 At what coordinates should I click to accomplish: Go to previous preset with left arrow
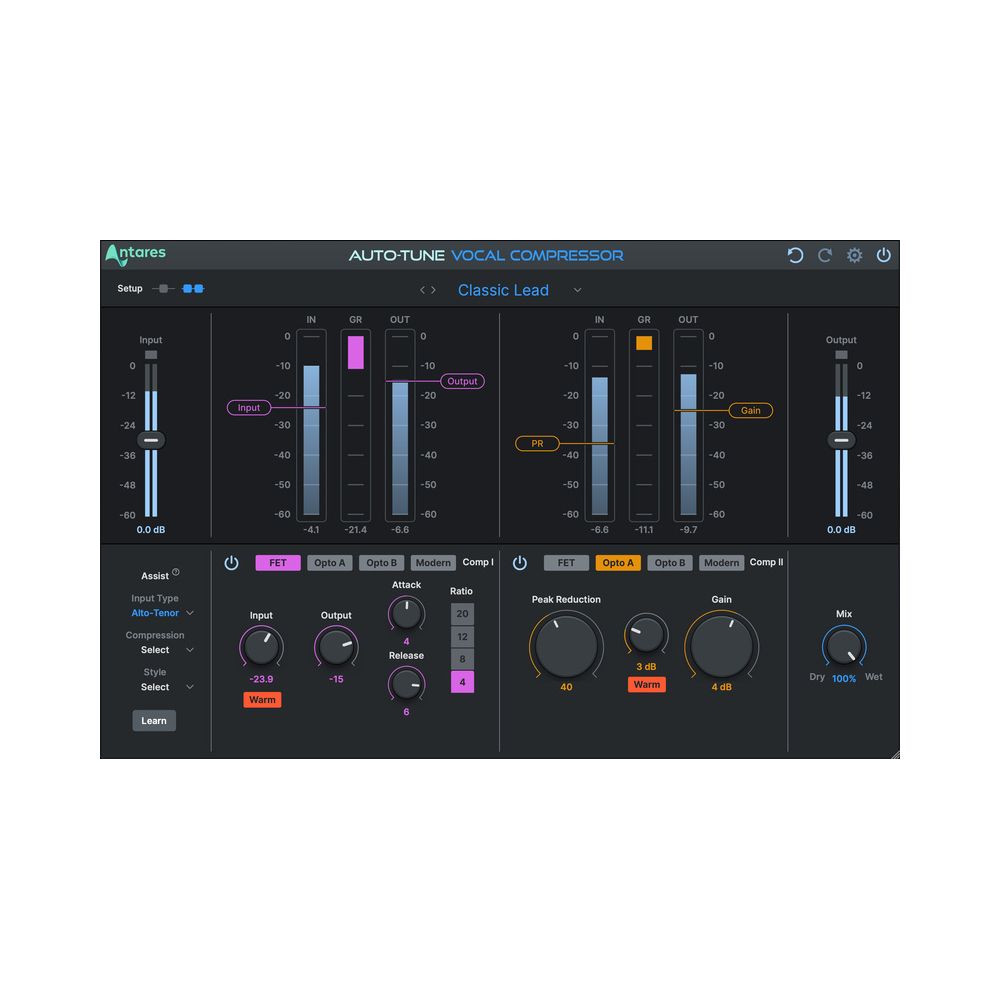point(423,290)
